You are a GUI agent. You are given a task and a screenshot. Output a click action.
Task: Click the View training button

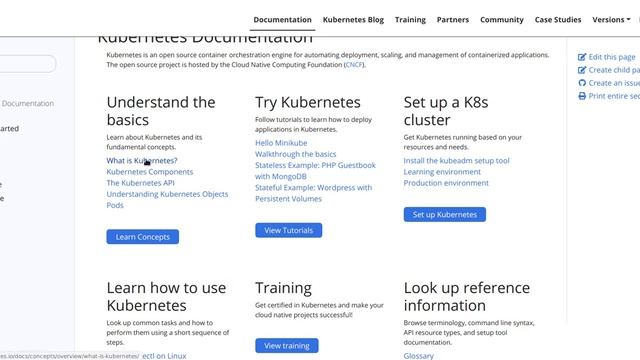coord(287,346)
